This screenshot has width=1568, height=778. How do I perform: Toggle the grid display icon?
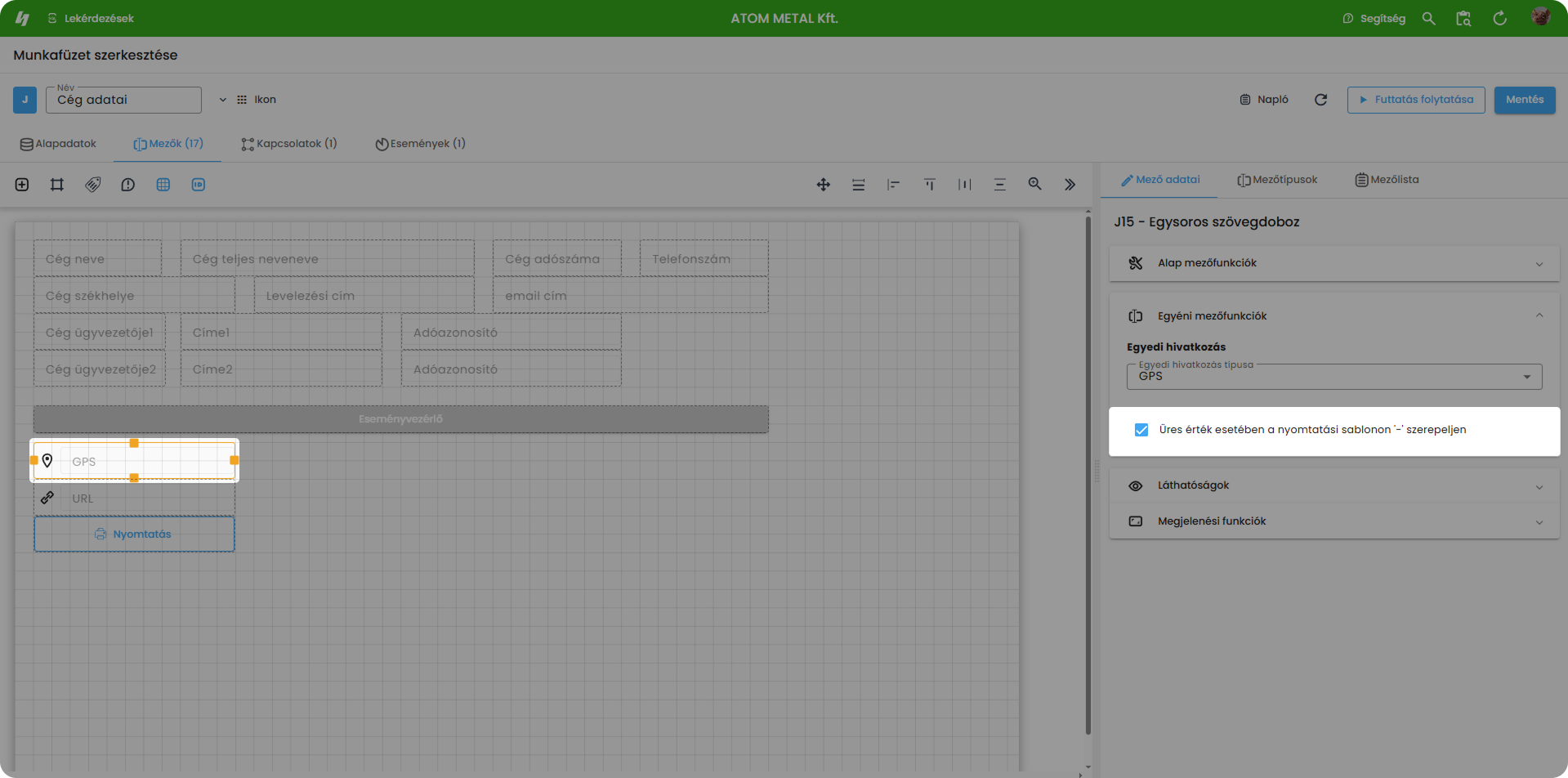tap(163, 185)
